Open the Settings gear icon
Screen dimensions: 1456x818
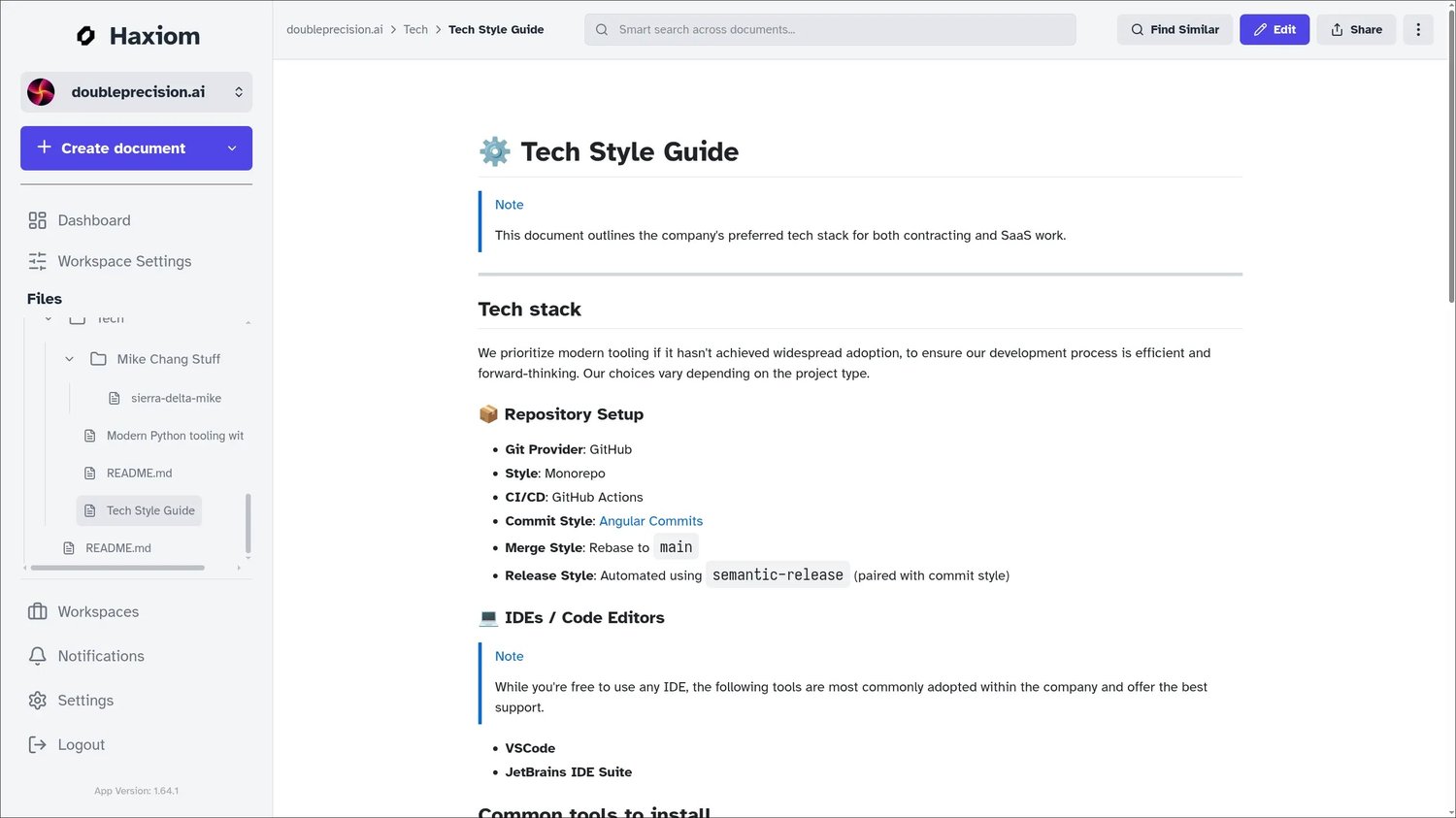[x=38, y=701]
